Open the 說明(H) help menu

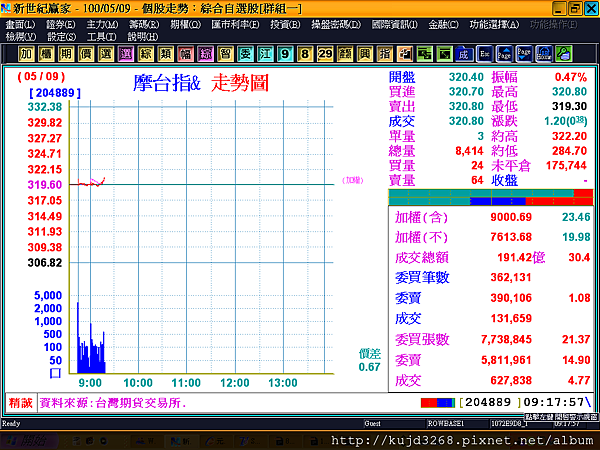(x=142, y=37)
